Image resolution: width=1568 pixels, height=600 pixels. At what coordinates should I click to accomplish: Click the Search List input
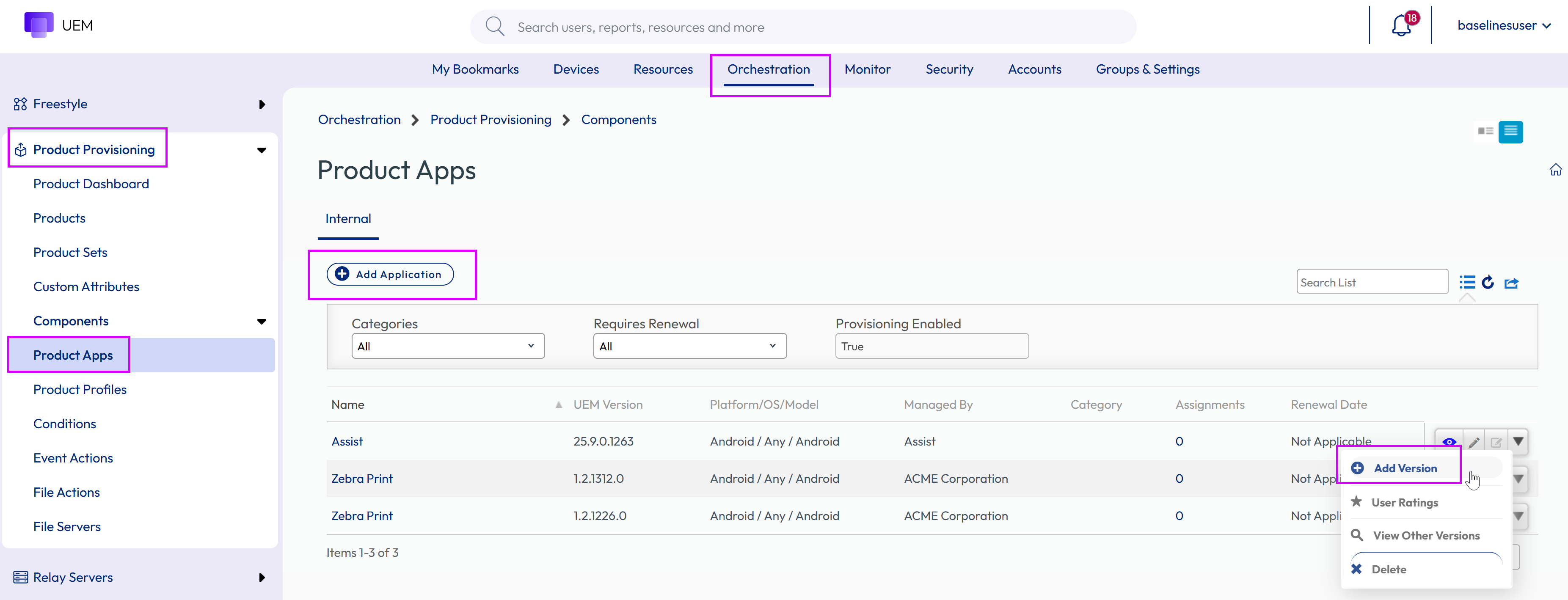[x=1372, y=282]
